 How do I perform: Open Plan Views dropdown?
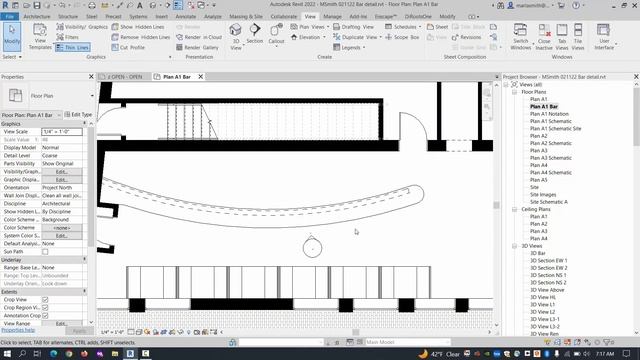pos(309,27)
